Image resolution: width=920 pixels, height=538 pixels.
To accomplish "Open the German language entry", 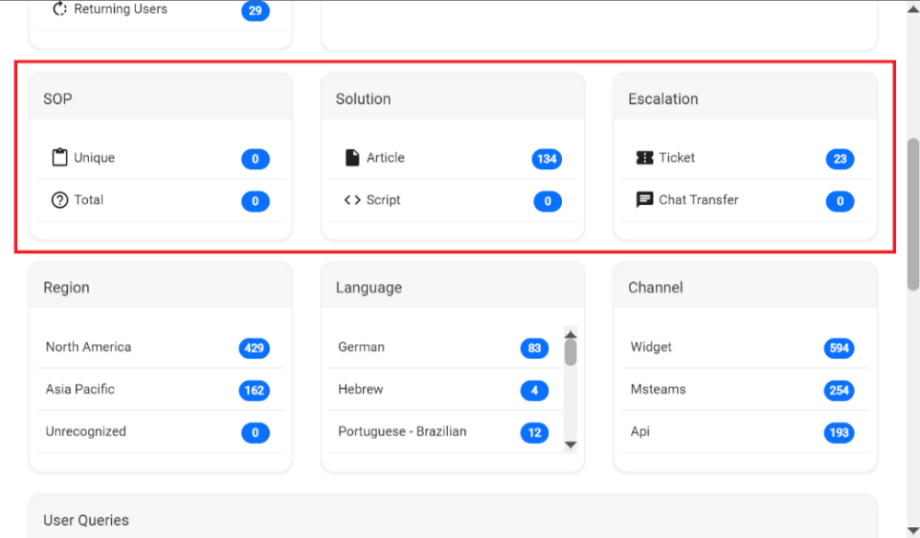I will coord(361,347).
